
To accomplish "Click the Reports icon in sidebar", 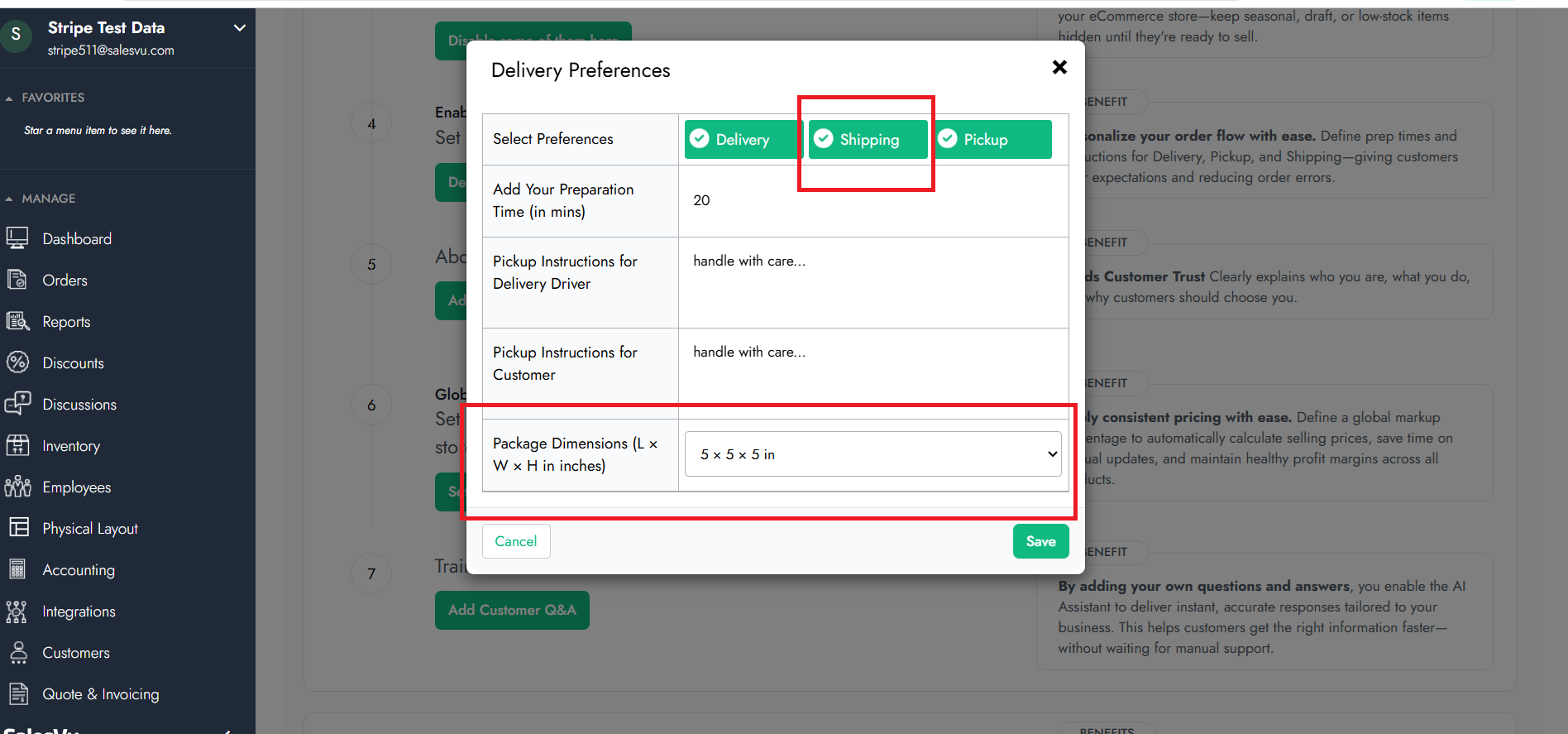I will [17, 321].
